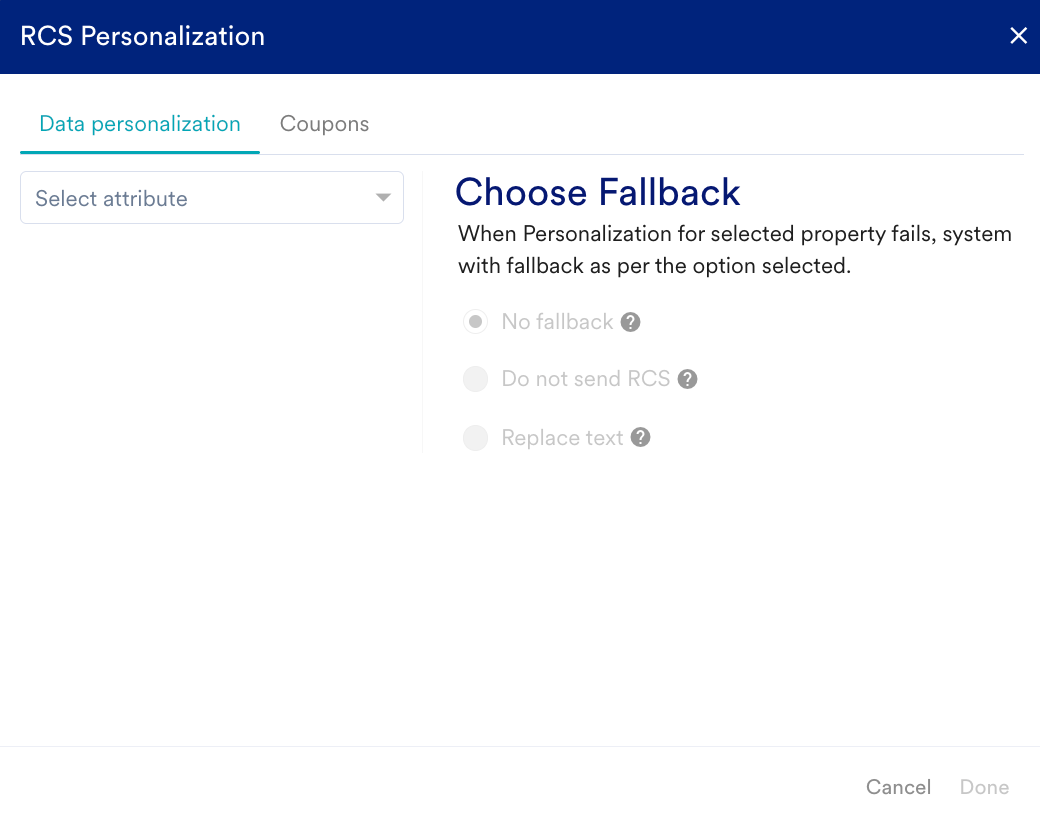Click the RCS Personalization title text
Screen dimensions: 1040x820
(x=143, y=36)
